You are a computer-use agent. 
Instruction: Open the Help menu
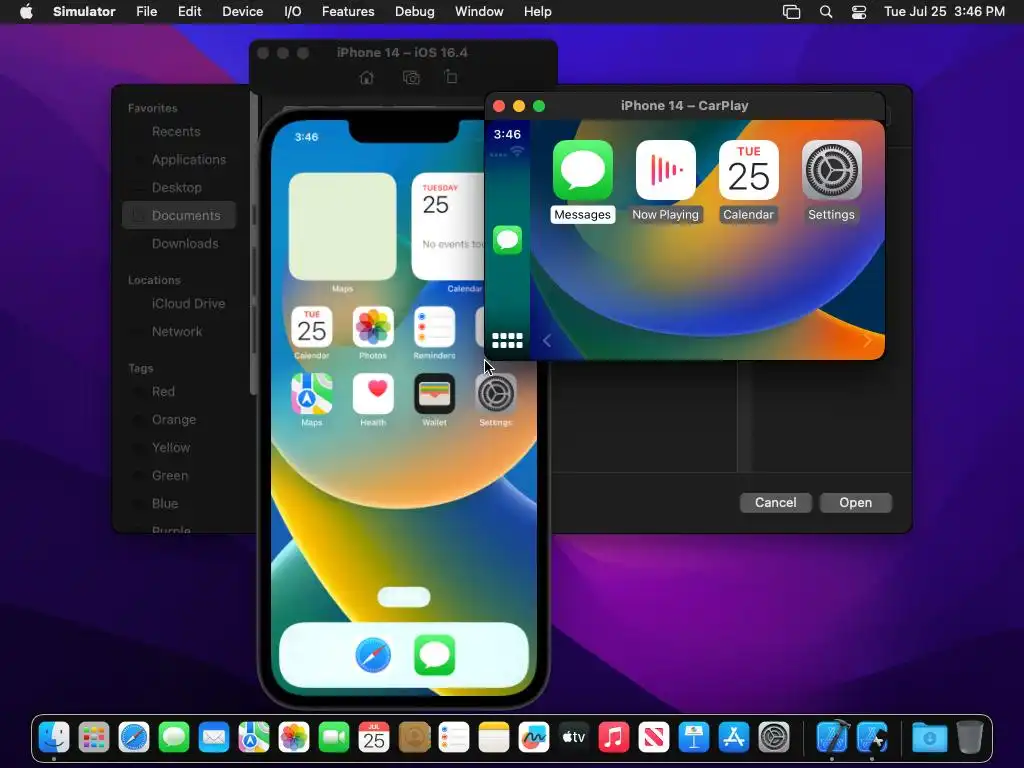[537, 12]
